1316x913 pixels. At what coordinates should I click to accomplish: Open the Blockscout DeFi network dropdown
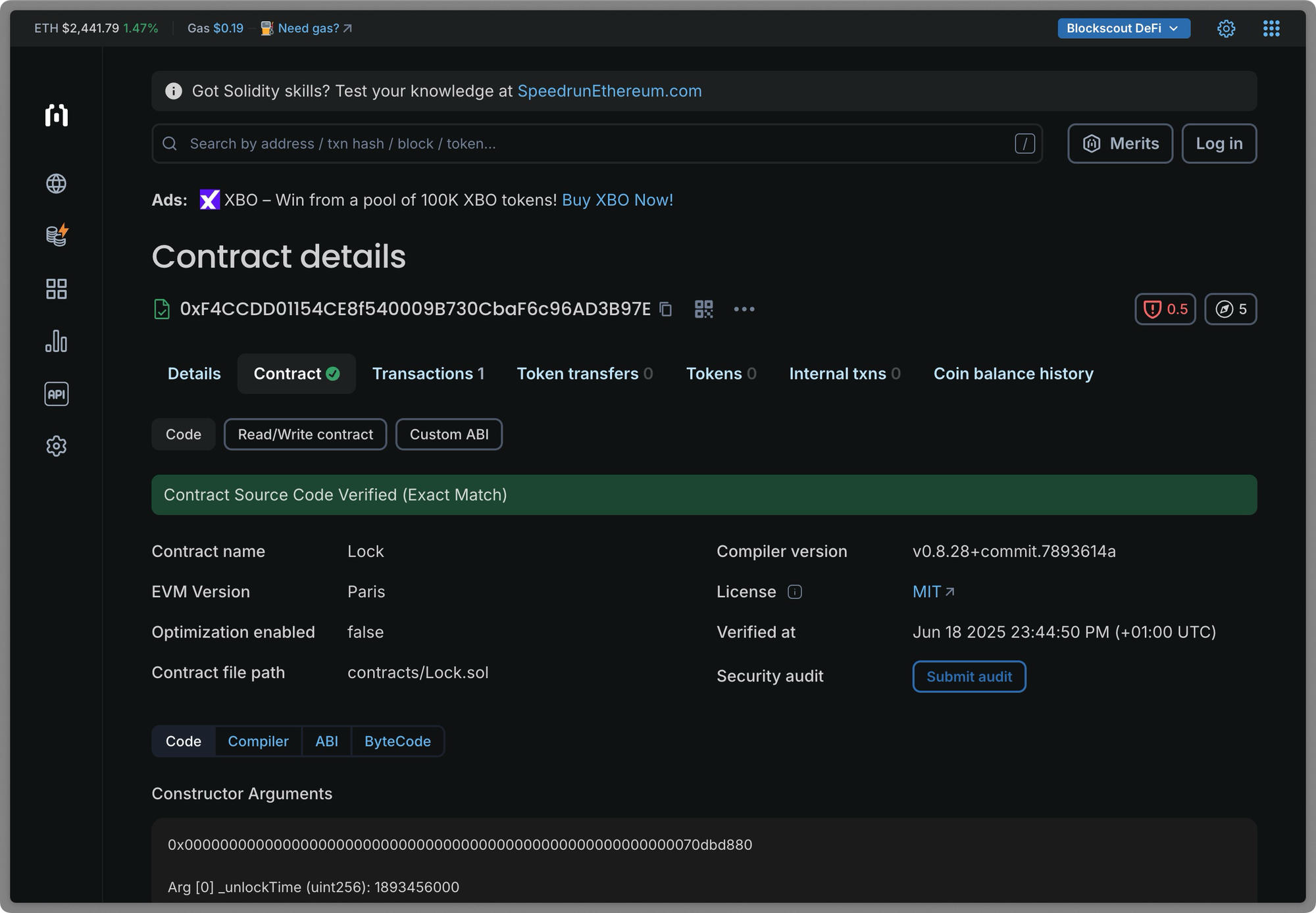[1123, 28]
